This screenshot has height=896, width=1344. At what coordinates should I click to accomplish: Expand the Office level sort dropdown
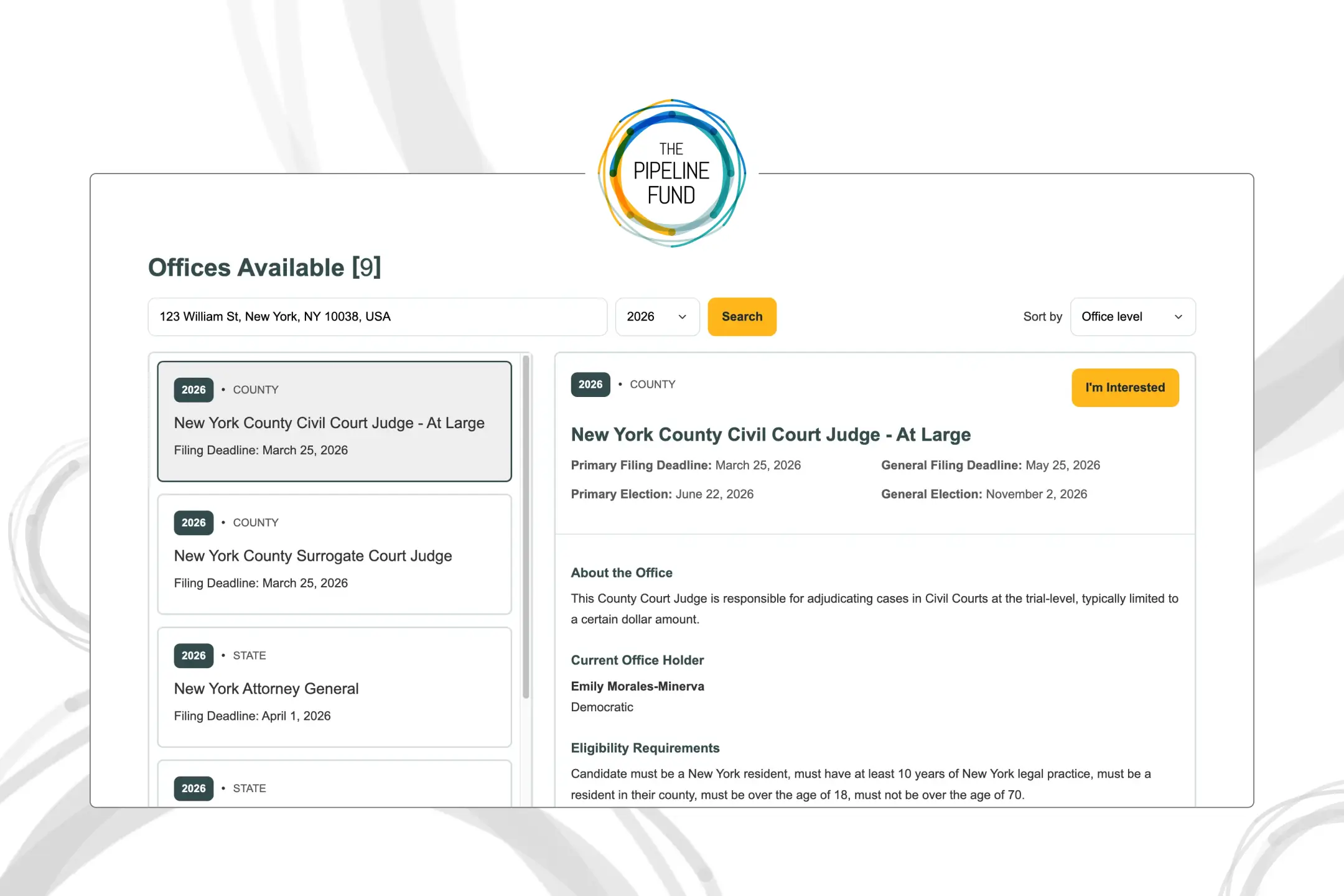[1132, 317]
